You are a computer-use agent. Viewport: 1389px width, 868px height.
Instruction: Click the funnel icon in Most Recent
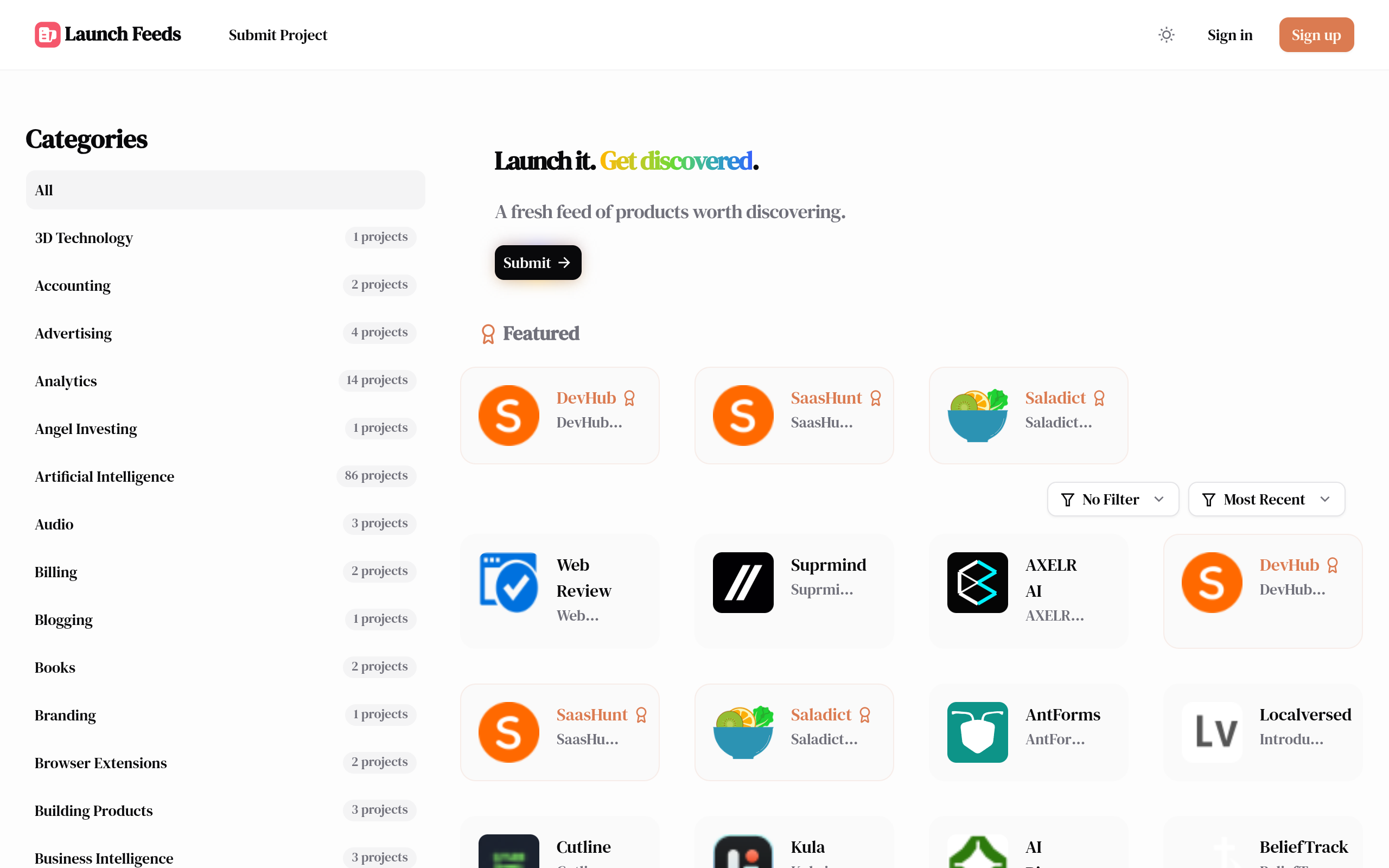[x=1208, y=500]
